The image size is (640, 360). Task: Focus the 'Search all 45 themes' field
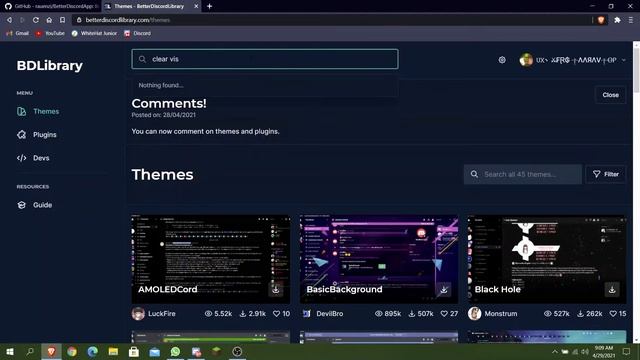(x=522, y=174)
